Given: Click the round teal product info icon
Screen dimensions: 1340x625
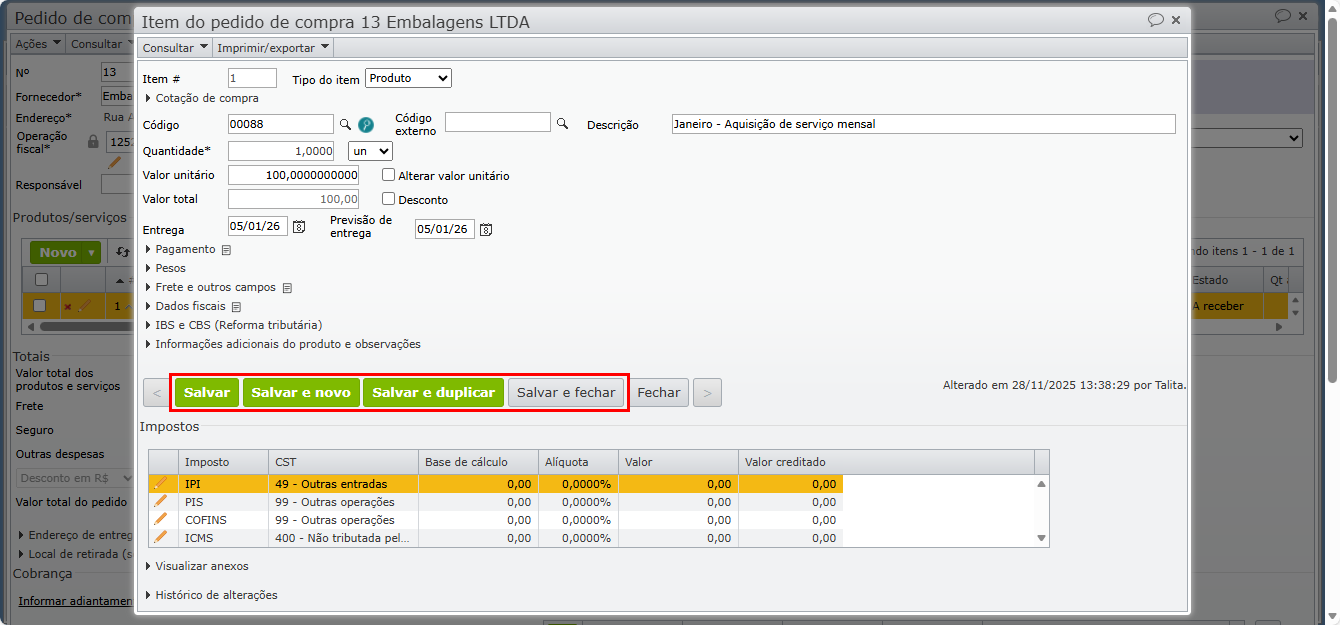Looking at the screenshot, I should click(x=366, y=125).
